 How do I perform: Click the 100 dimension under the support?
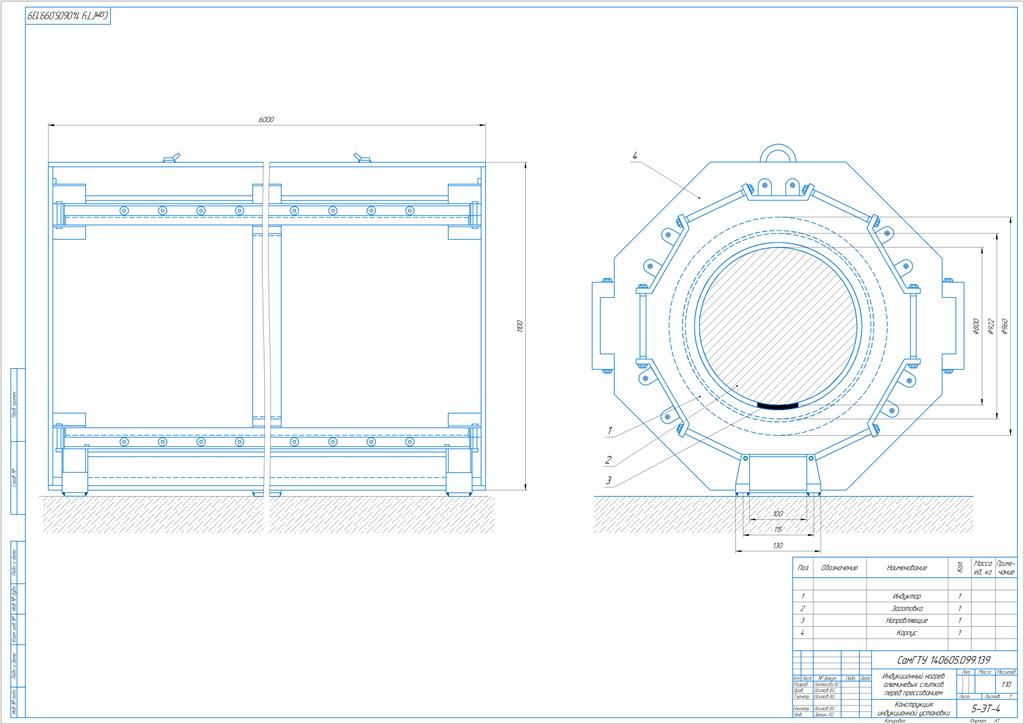pyautogui.click(x=777, y=514)
